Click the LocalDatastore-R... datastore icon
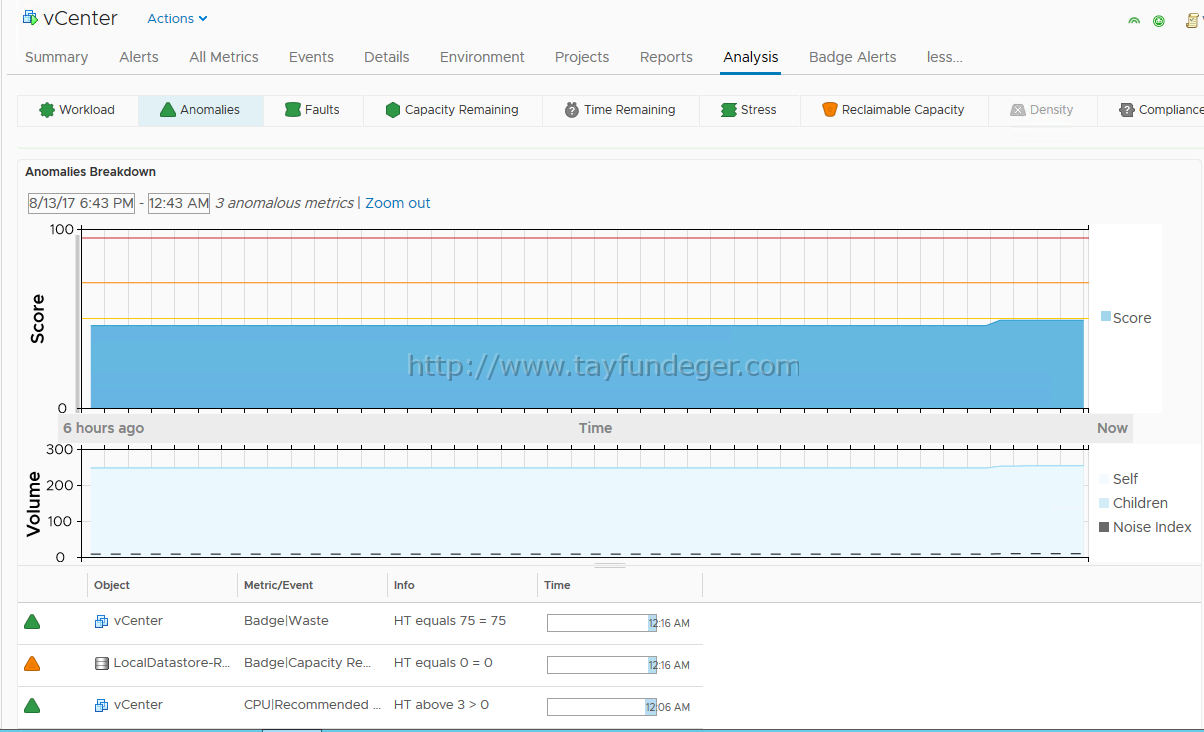This screenshot has height=732, width=1204. point(101,663)
